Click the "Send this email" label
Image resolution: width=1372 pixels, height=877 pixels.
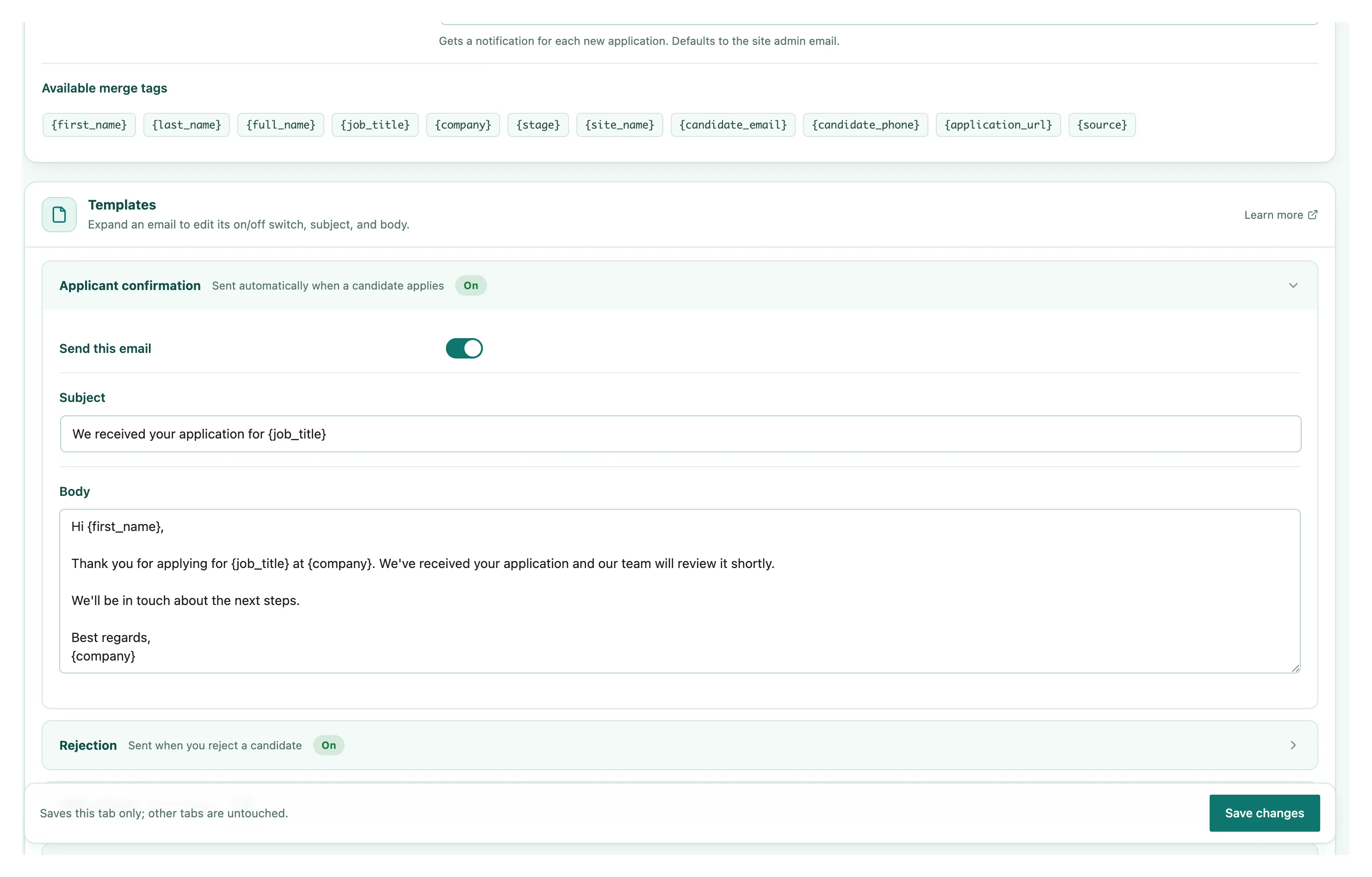[105, 348]
